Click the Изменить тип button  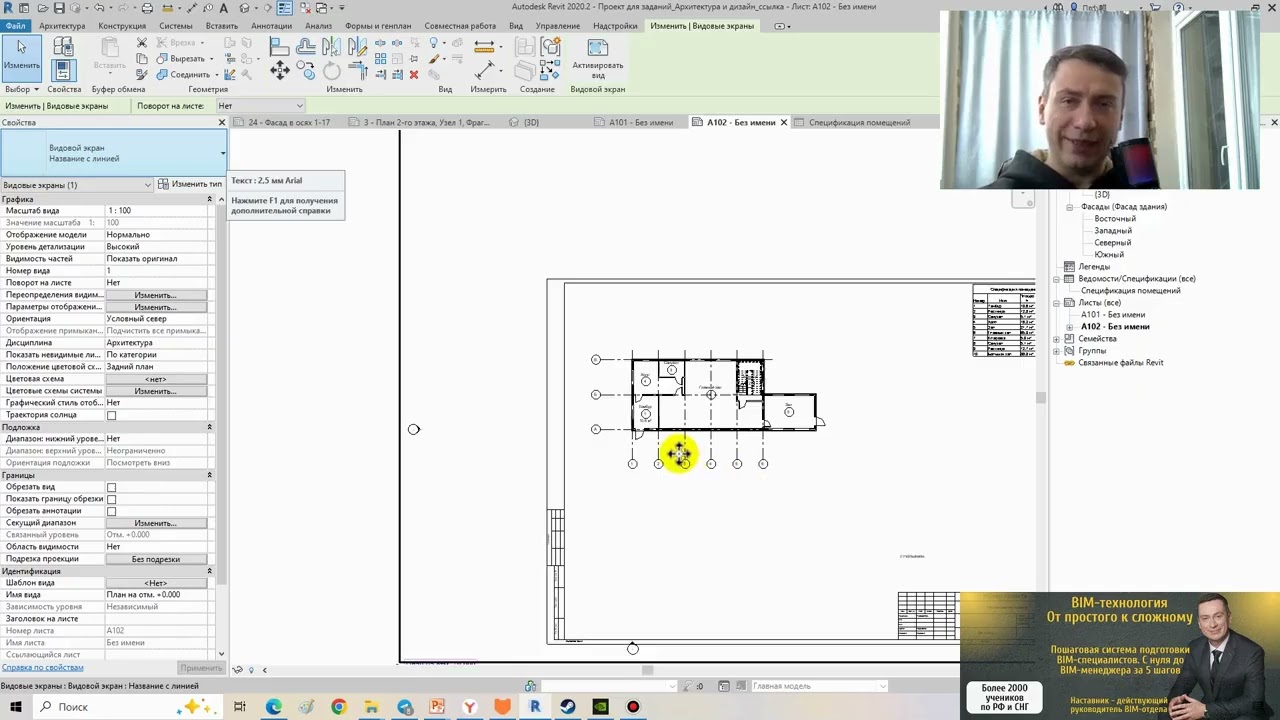[x=190, y=184]
